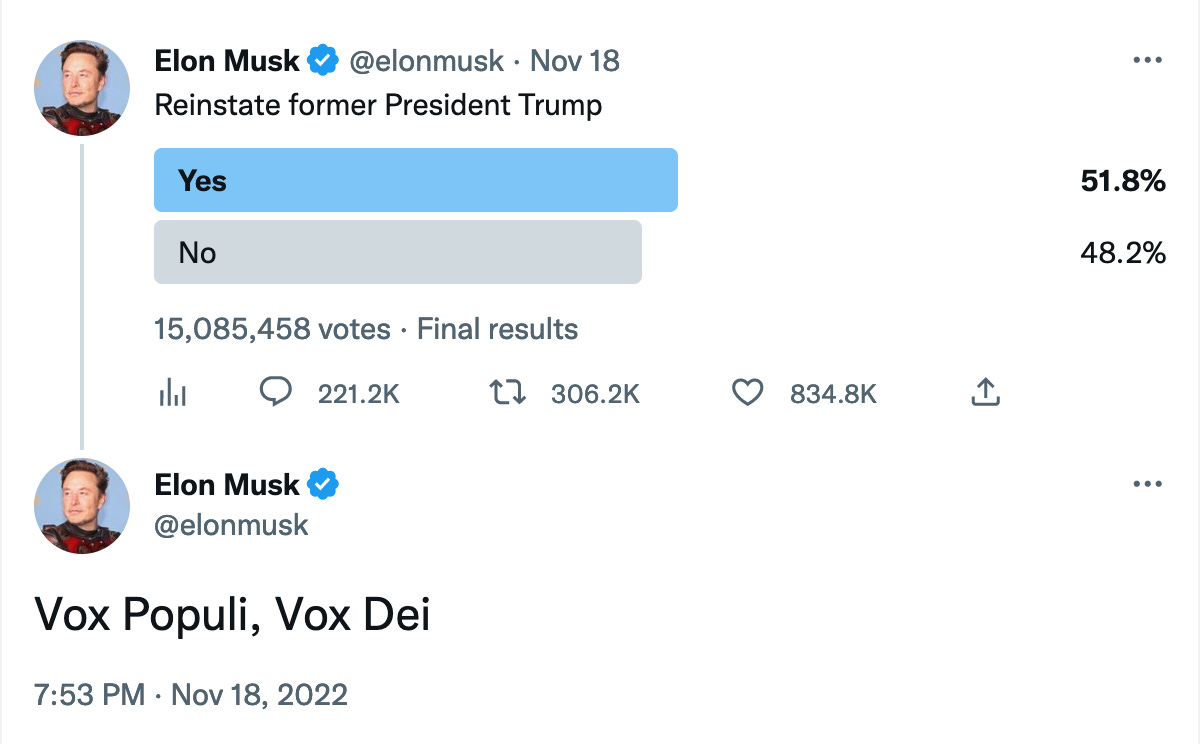The image size is (1204, 744).
Task: Share the poll tweet via upload icon
Action: click(985, 393)
